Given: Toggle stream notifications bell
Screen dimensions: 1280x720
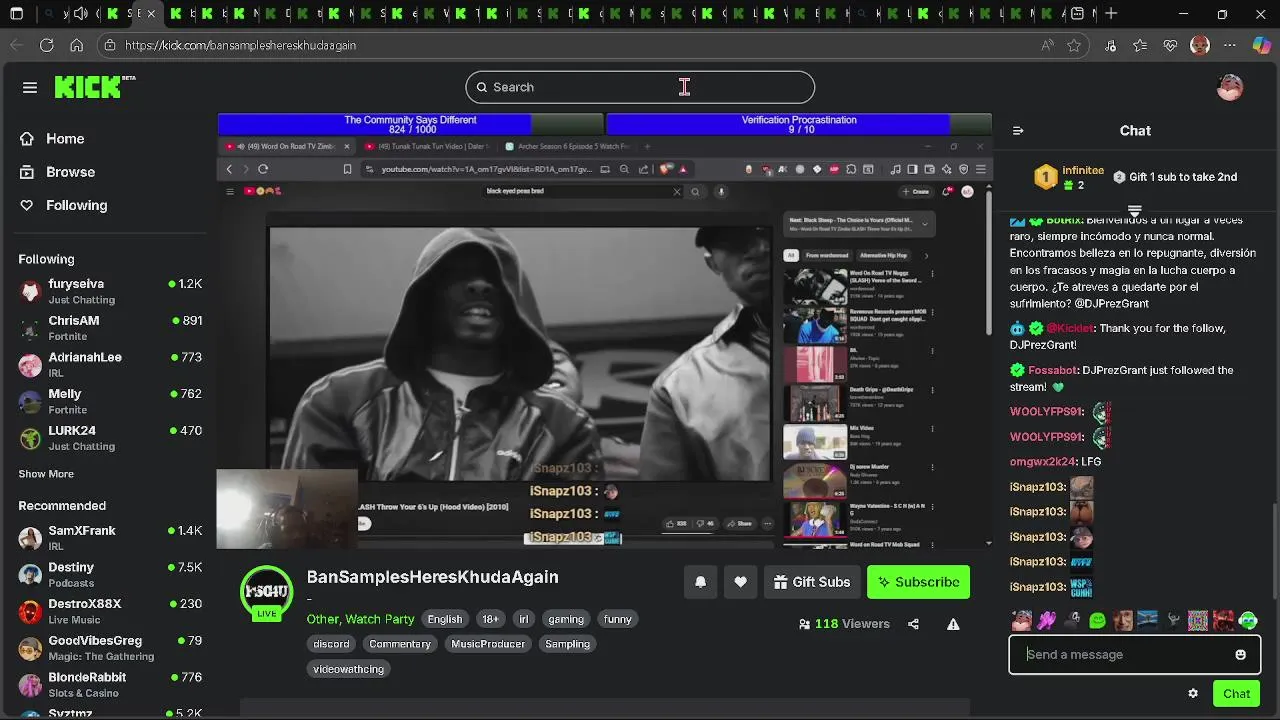Looking at the screenshot, I should pyautogui.click(x=700, y=582).
